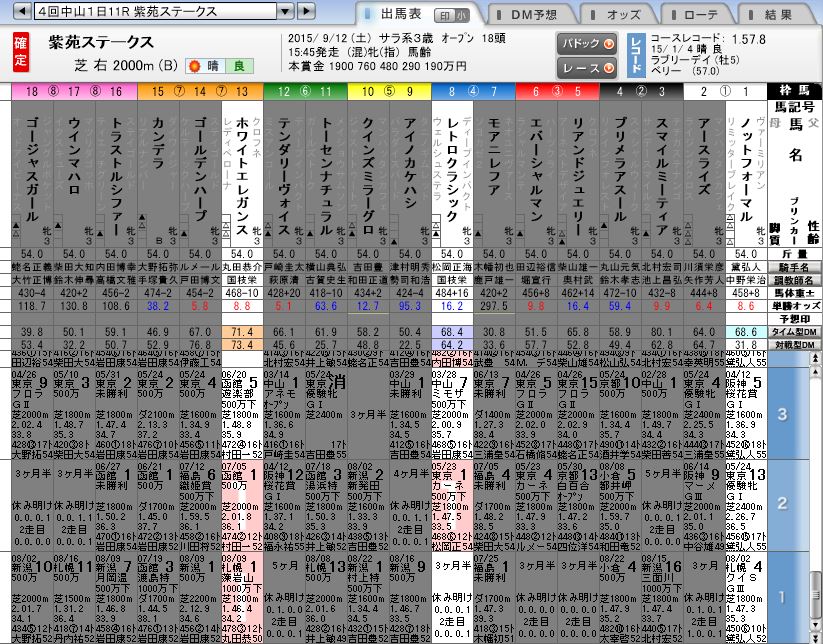Image resolution: width=823 pixels, height=644 pixels.
Task: Select horse ノットフォーマル name column
Action: coord(746,168)
